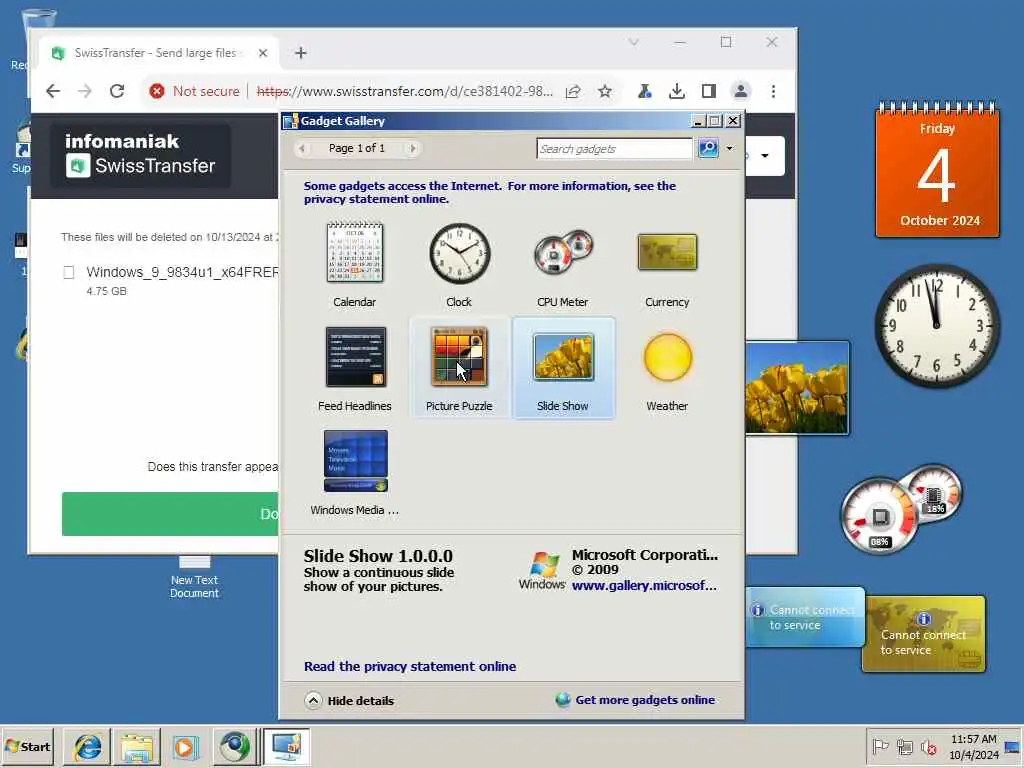Screen dimensions: 1024x768
Task: Click the Search gadgets input field
Action: (x=614, y=148)
